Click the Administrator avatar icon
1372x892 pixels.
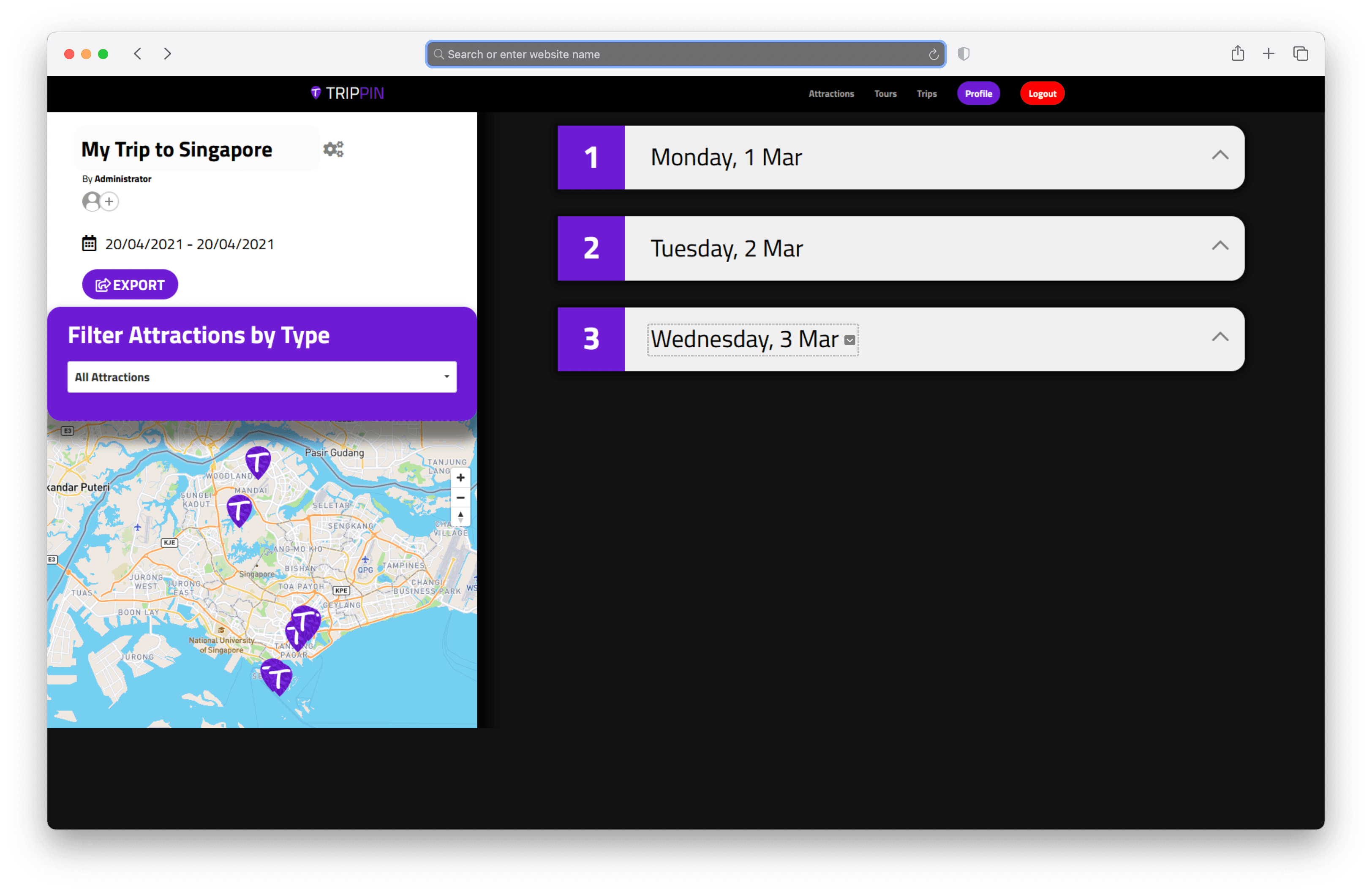tap(92, 201)
